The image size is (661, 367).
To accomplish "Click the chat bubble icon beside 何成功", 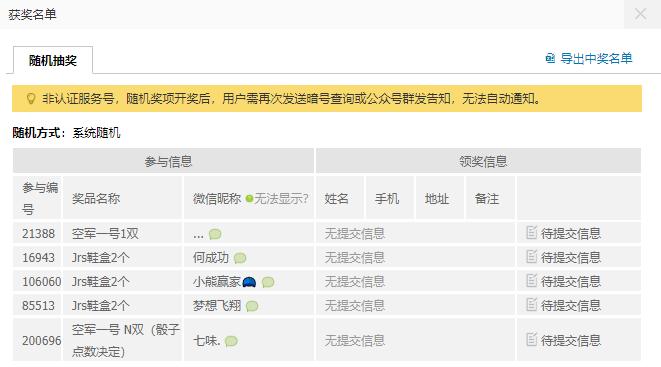I will pos(240,258).
